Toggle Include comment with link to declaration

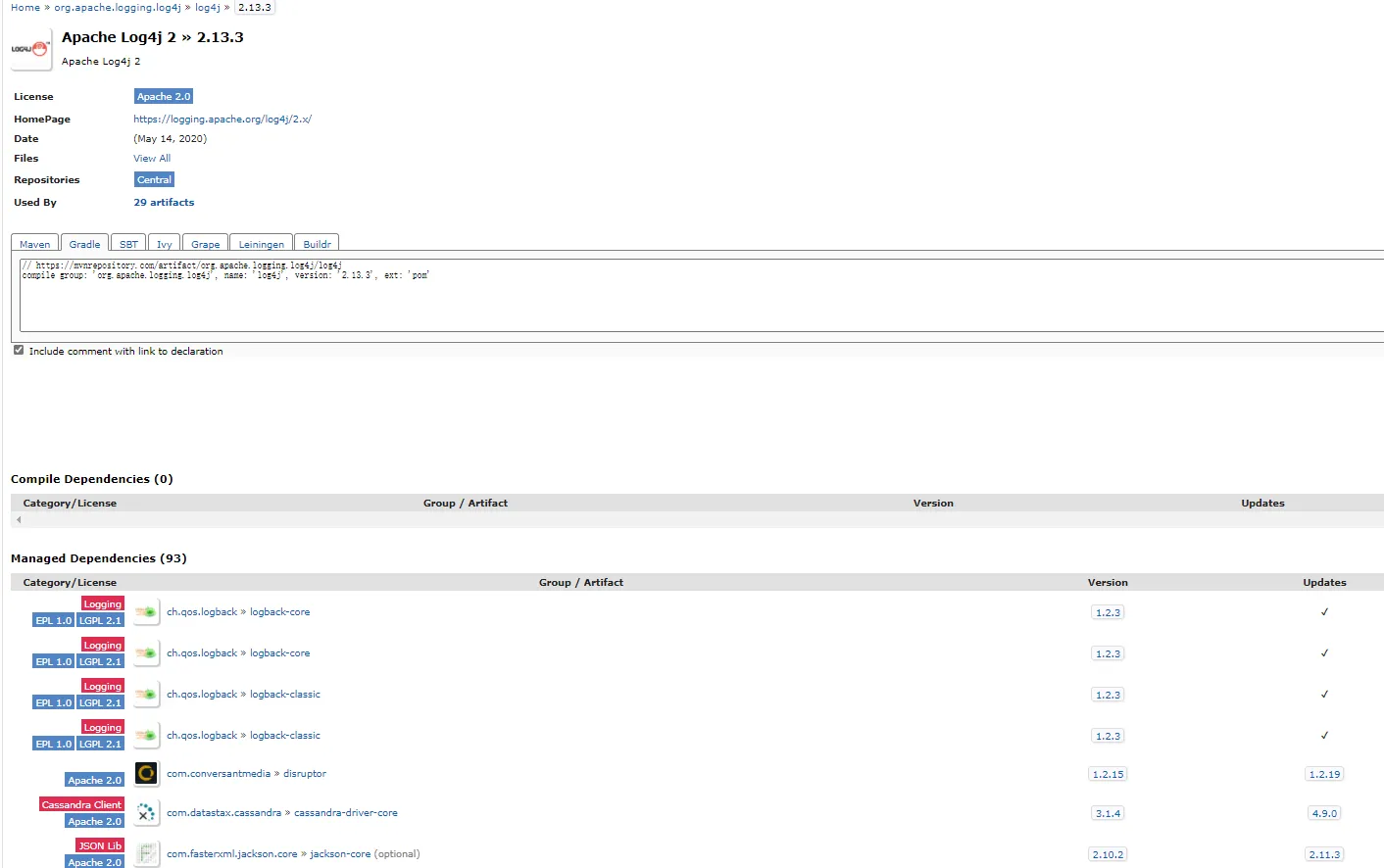[19, 351]
